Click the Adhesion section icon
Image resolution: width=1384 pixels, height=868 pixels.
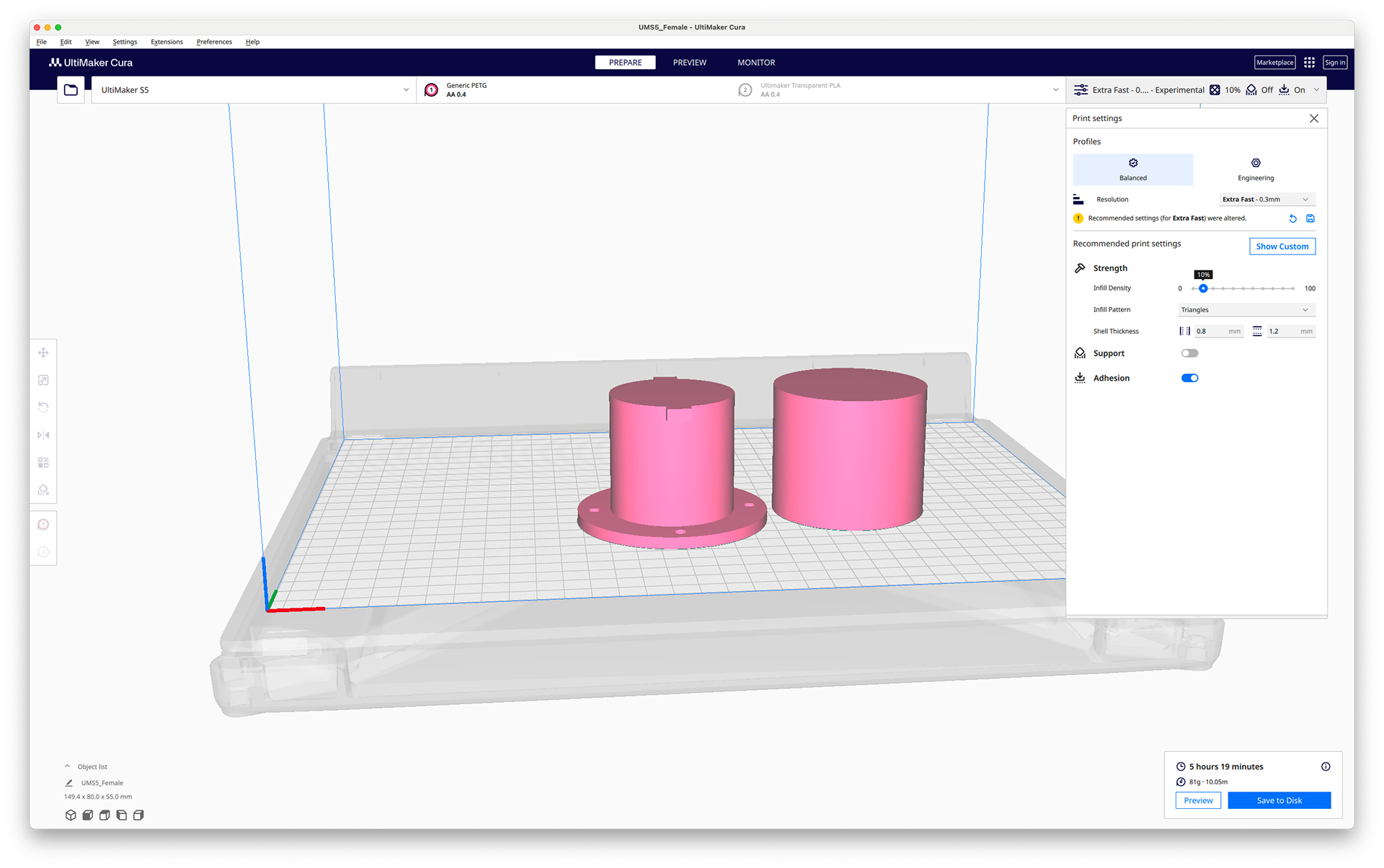(x=1080, y=378)
